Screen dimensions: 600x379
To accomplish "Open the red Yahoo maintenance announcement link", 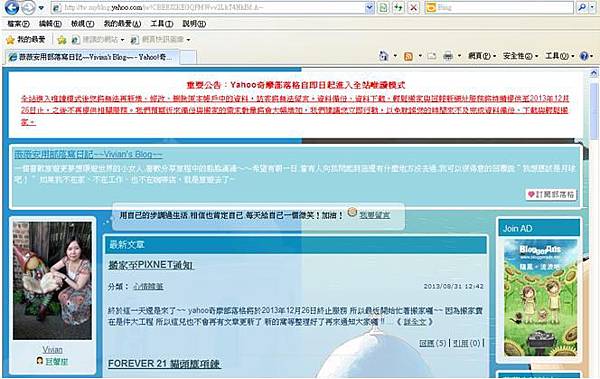I will tap(295, 110).
